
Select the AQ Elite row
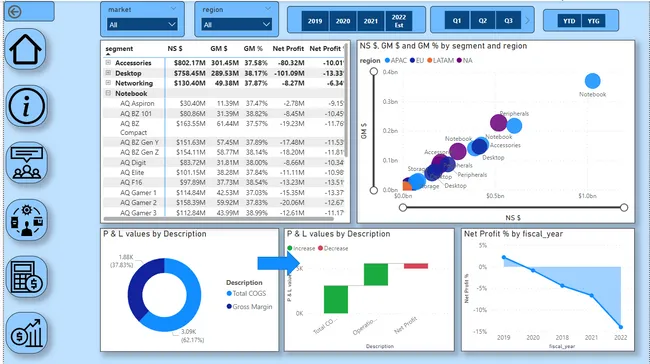223,172
